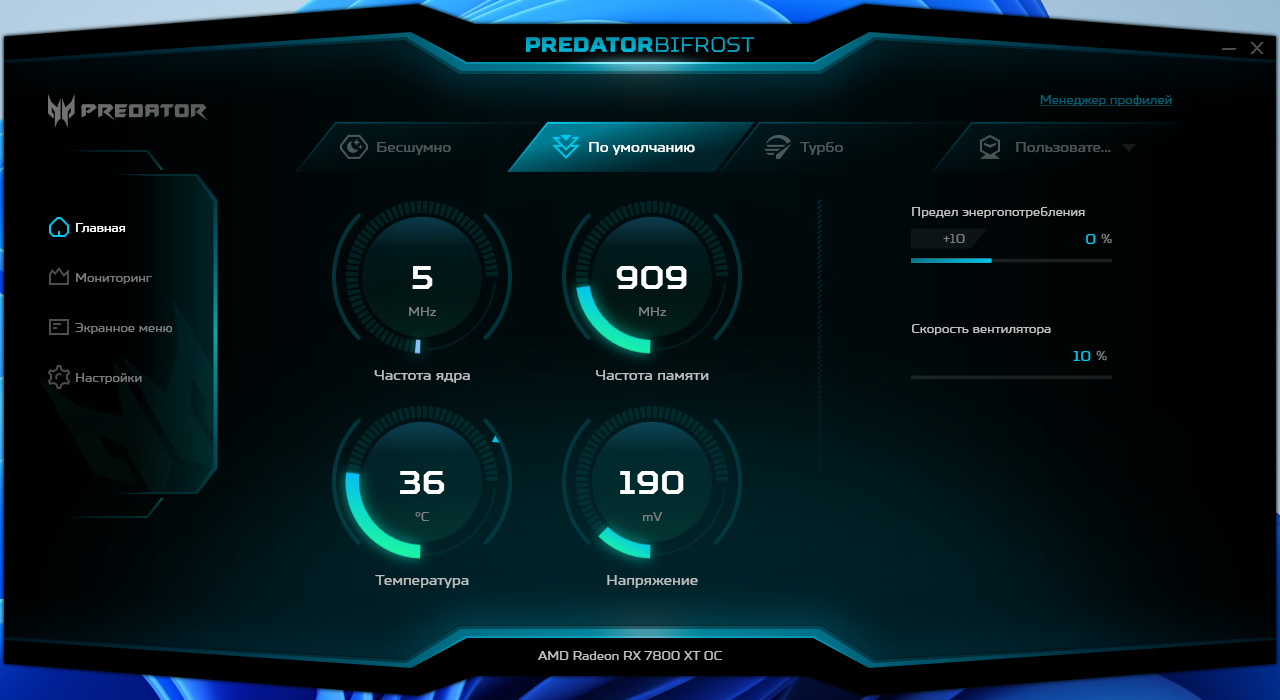Click the Главная home icon
Screen dimensions: 1280x700
click(58, 227)
